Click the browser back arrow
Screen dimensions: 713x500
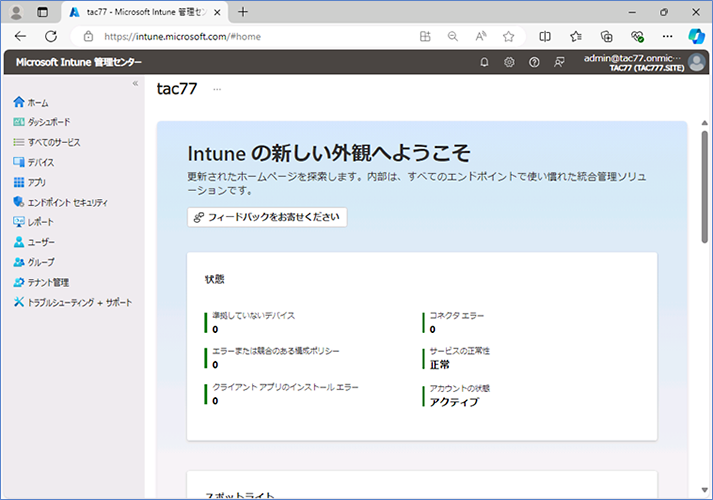(x=20, y=36)
